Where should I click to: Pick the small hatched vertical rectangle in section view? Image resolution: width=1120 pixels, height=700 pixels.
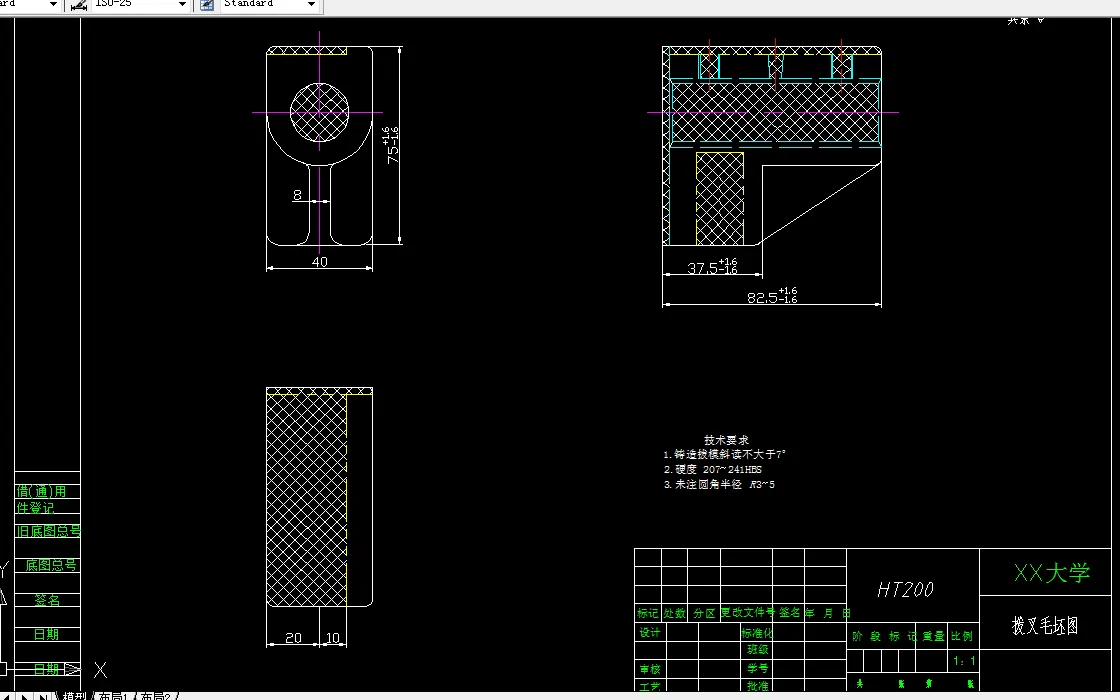[x=719, y=198]
